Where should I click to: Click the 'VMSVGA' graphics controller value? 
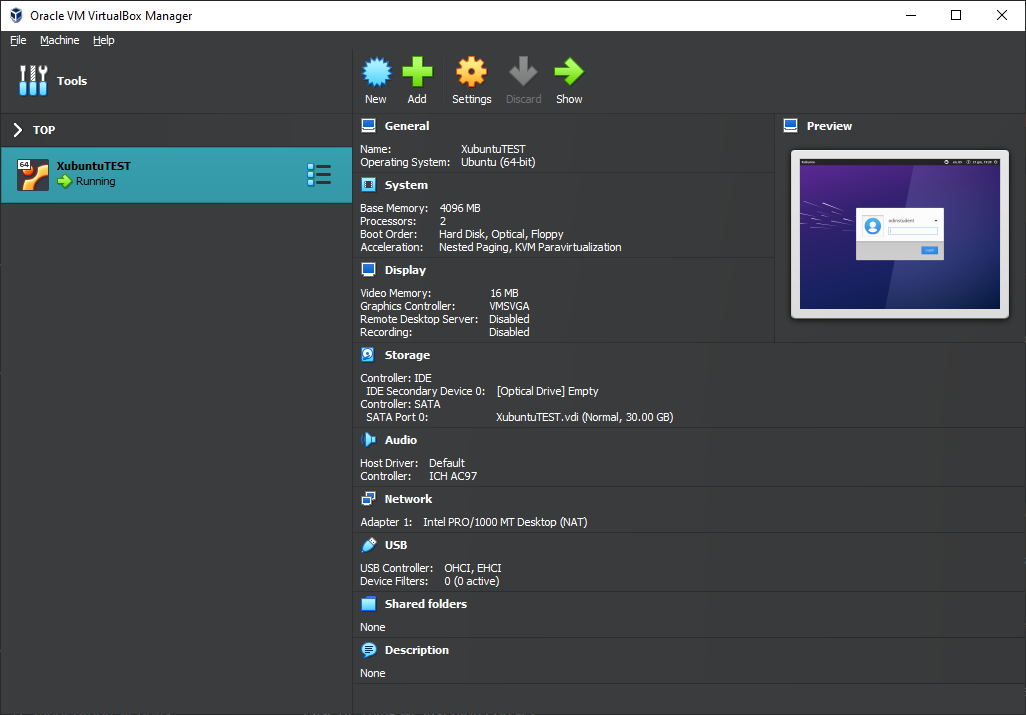509,306
